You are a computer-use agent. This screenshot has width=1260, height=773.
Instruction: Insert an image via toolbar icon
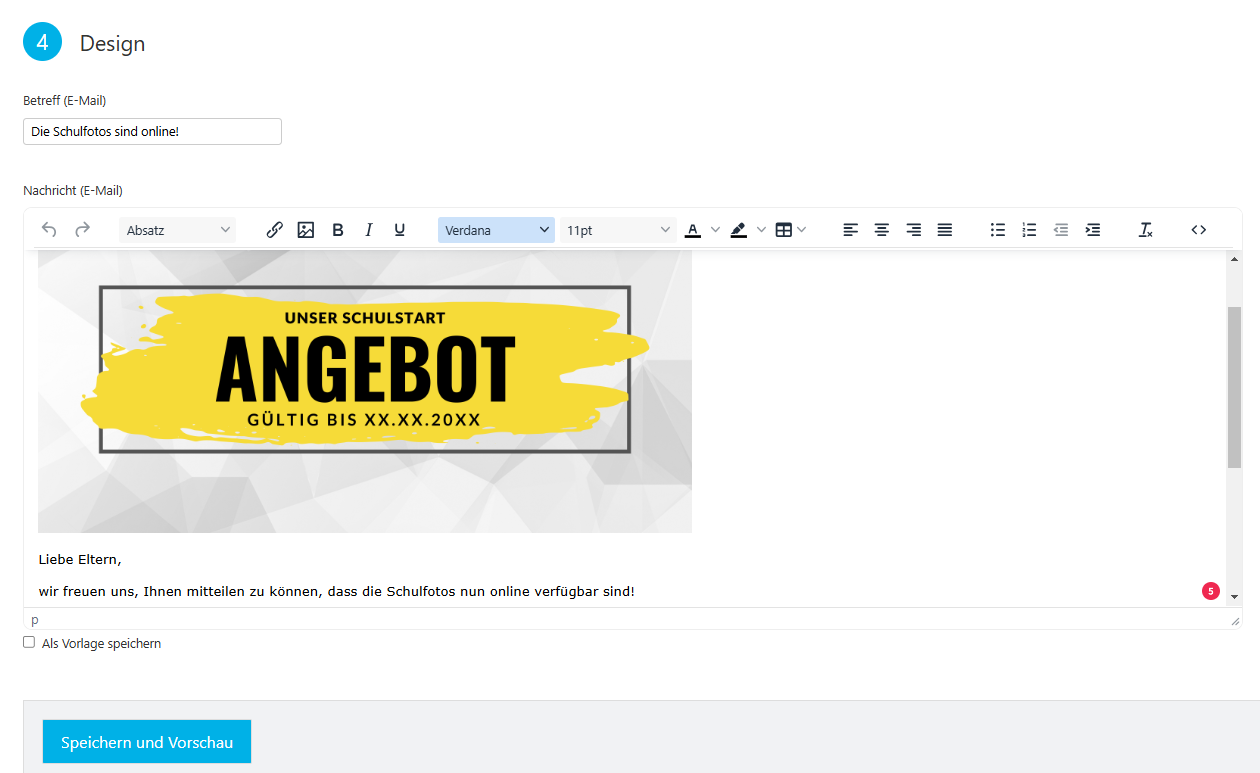click(x=306, y=230)
